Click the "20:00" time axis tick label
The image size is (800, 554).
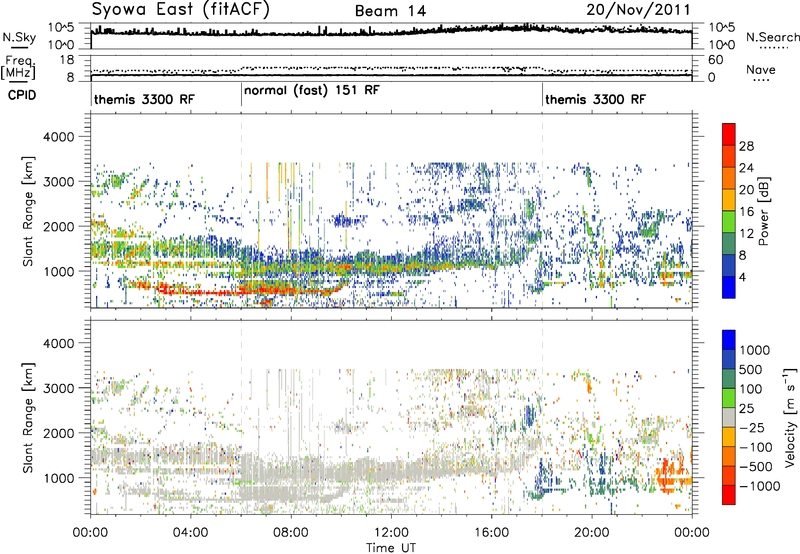pyautogui.click(x=591, y=533)
